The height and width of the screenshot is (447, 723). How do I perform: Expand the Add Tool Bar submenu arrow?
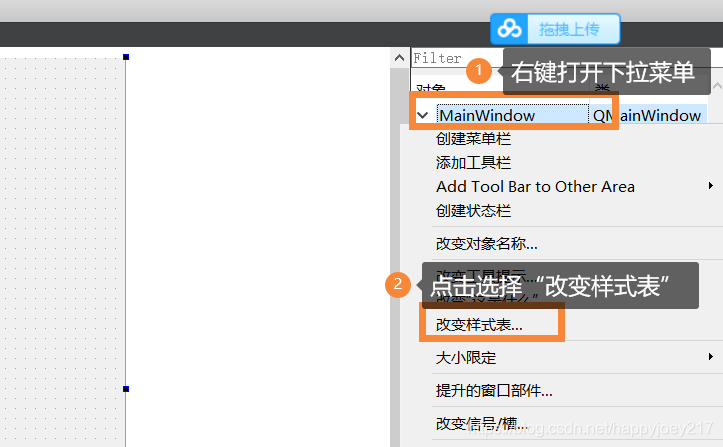711,185
